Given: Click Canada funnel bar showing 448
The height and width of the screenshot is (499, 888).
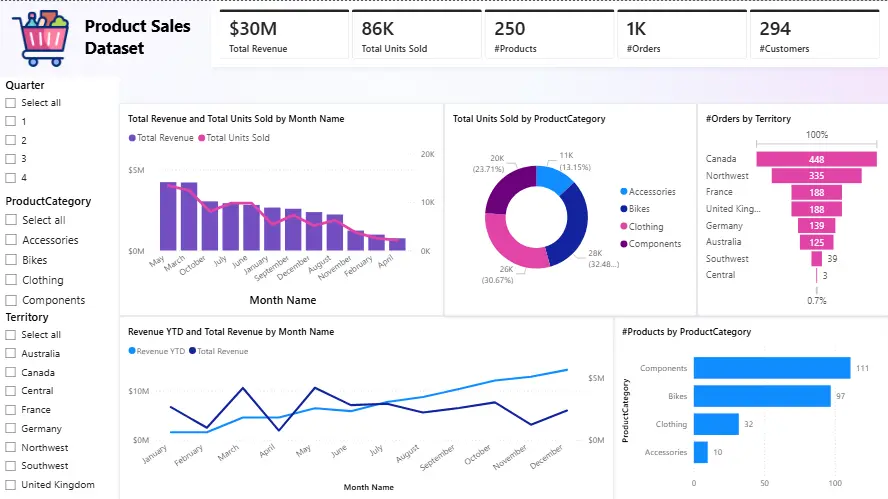Looking at the screenshot, I should [816, 159].
